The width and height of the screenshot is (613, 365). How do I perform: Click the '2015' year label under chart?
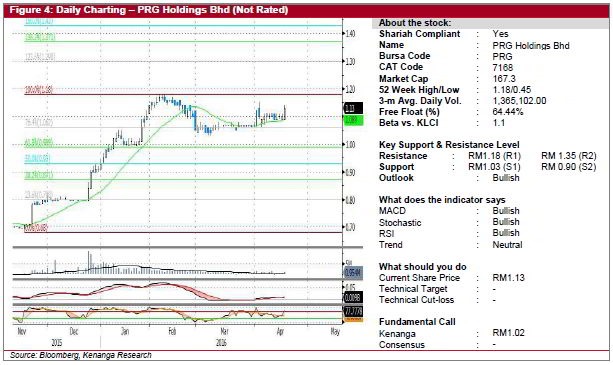coord(57,343)
